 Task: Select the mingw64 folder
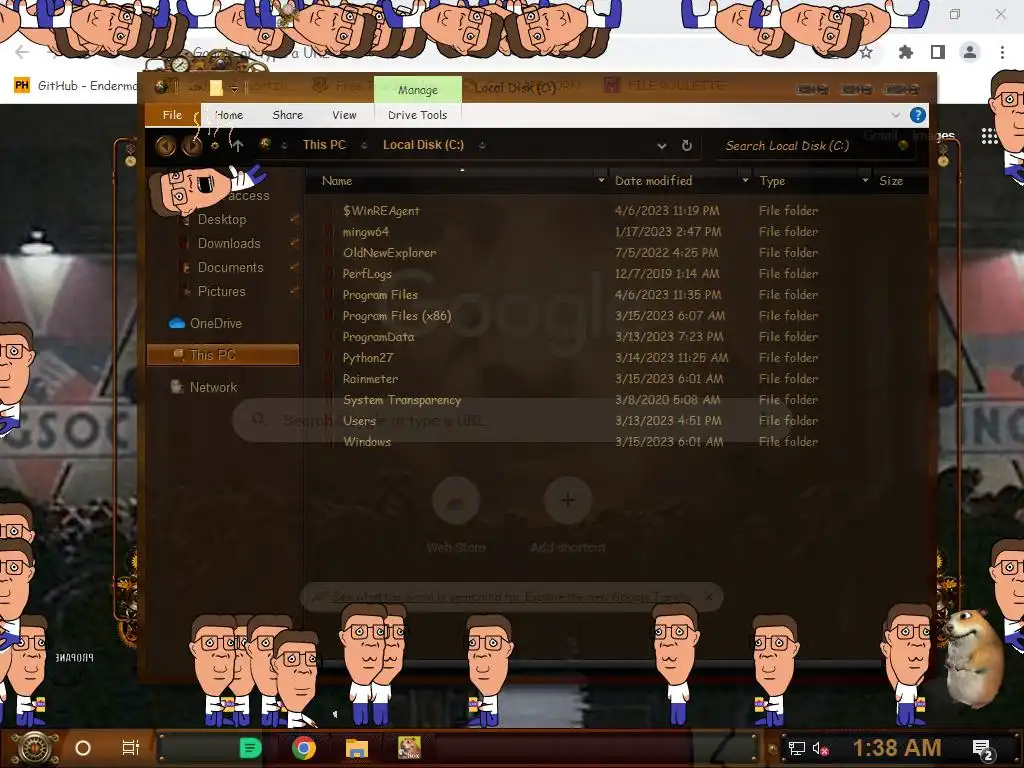366,232
